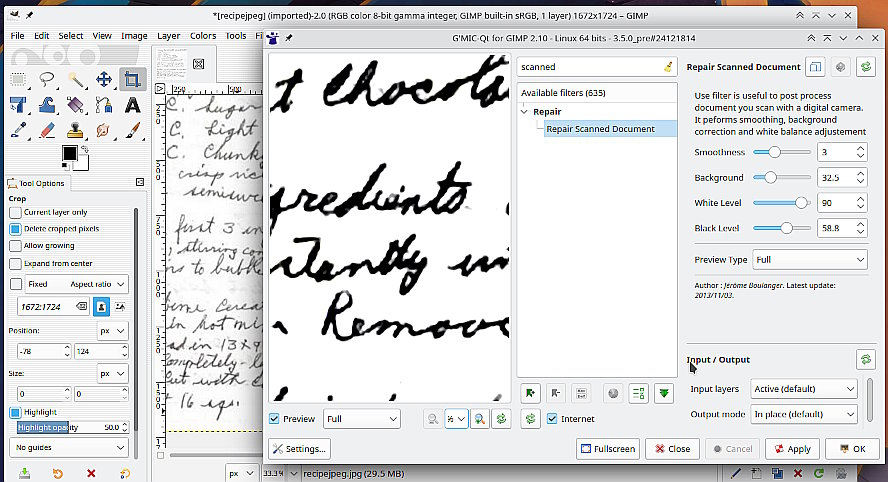888x482 pixels.
Task: Select the Smudge finger tool
Action: 104,131
